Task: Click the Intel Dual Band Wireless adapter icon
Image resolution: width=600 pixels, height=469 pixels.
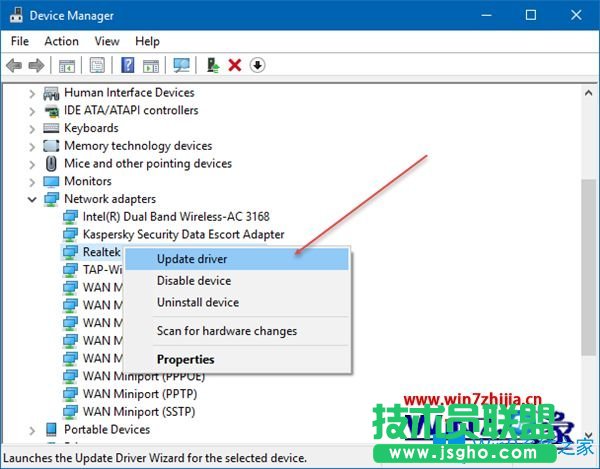Action: 70,217
